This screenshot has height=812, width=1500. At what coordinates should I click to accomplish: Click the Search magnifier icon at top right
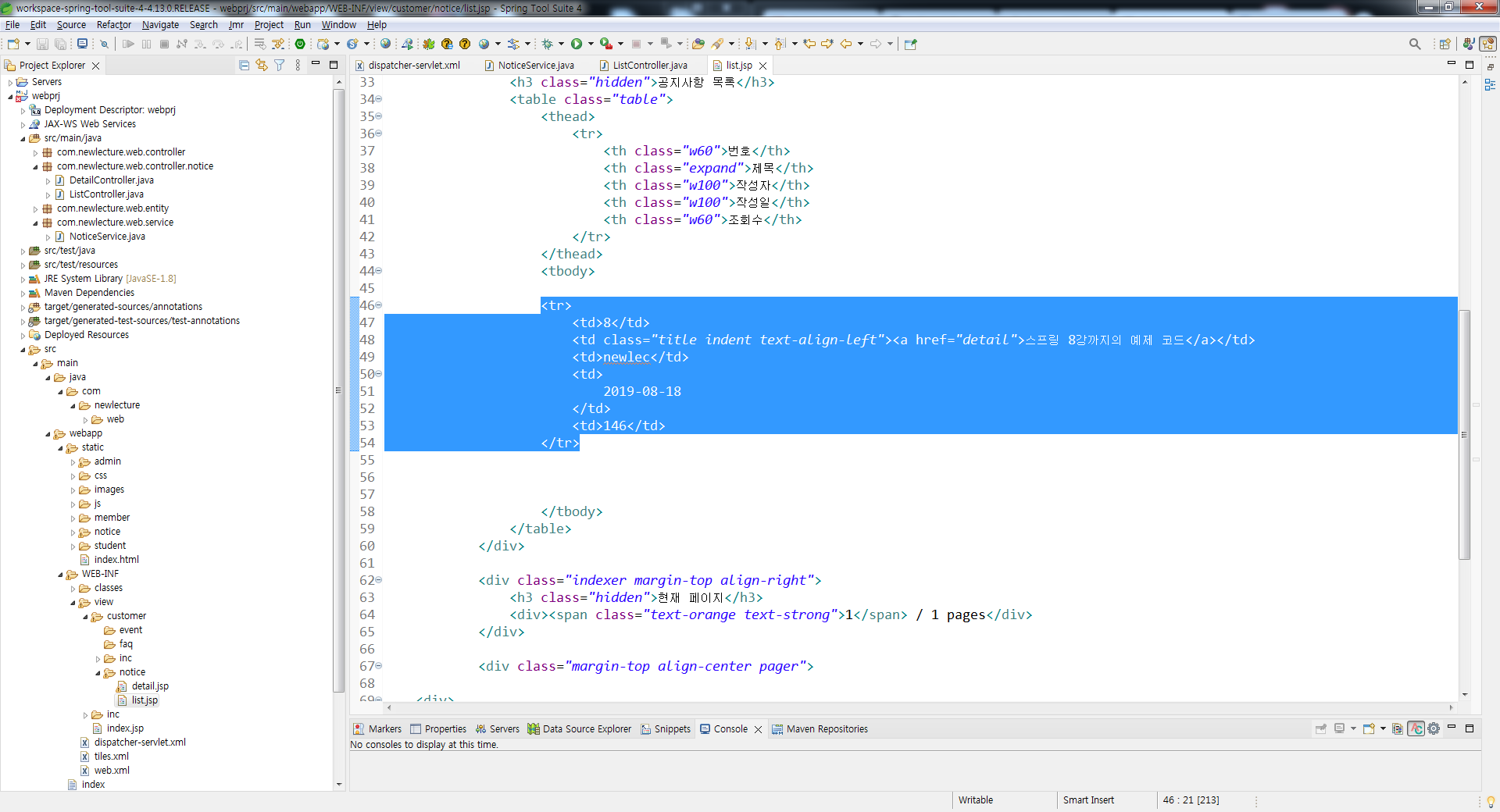1415,44
